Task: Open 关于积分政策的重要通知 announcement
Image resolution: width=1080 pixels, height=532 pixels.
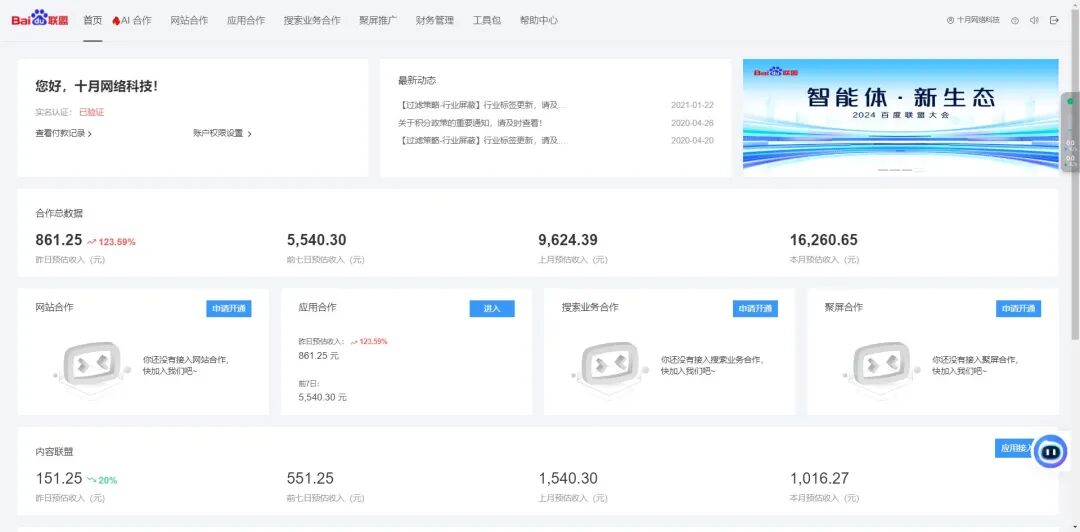Action: coord(470,123)
